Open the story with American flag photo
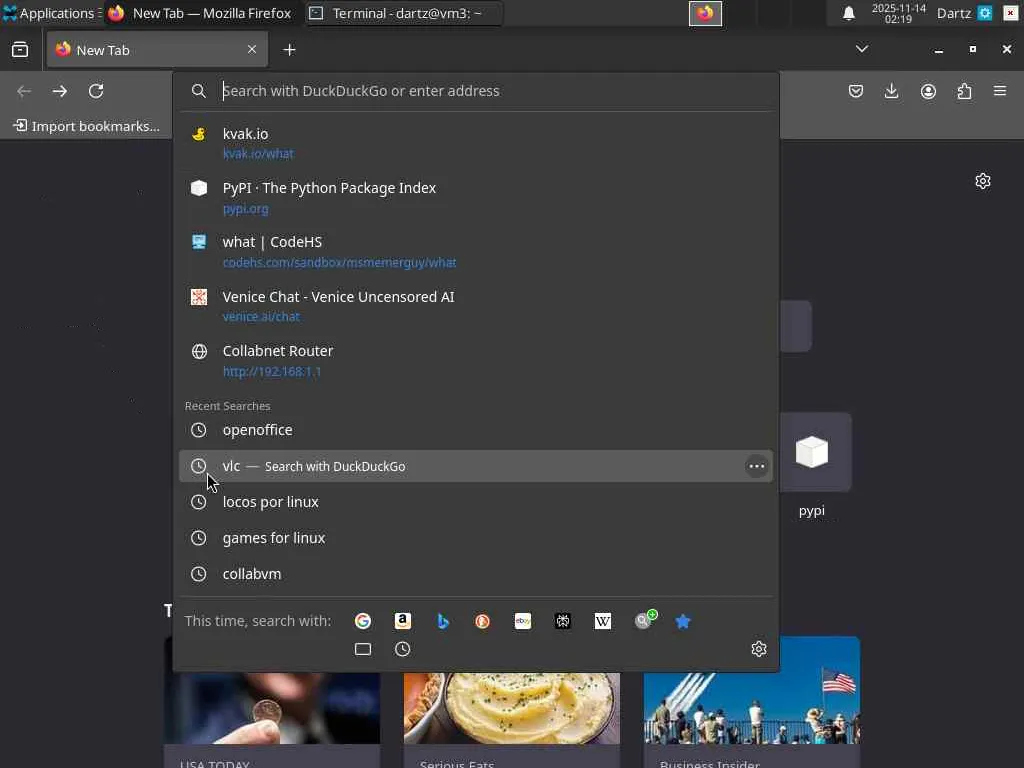The image size is (1024, 768). [x=752, y=690]
